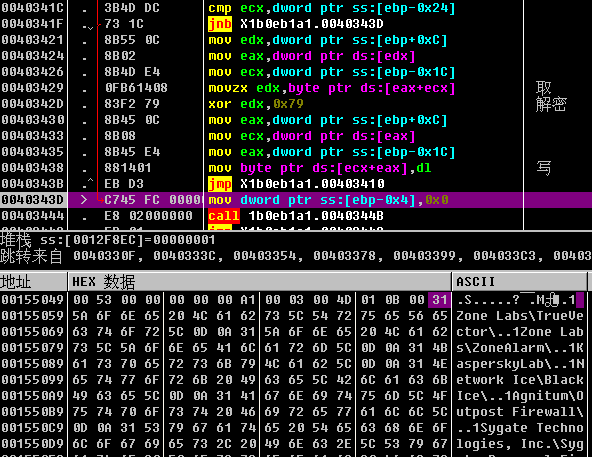Screen dimensions: 592x457
Task: Select dump address 00155069
Action: (33, 332)
